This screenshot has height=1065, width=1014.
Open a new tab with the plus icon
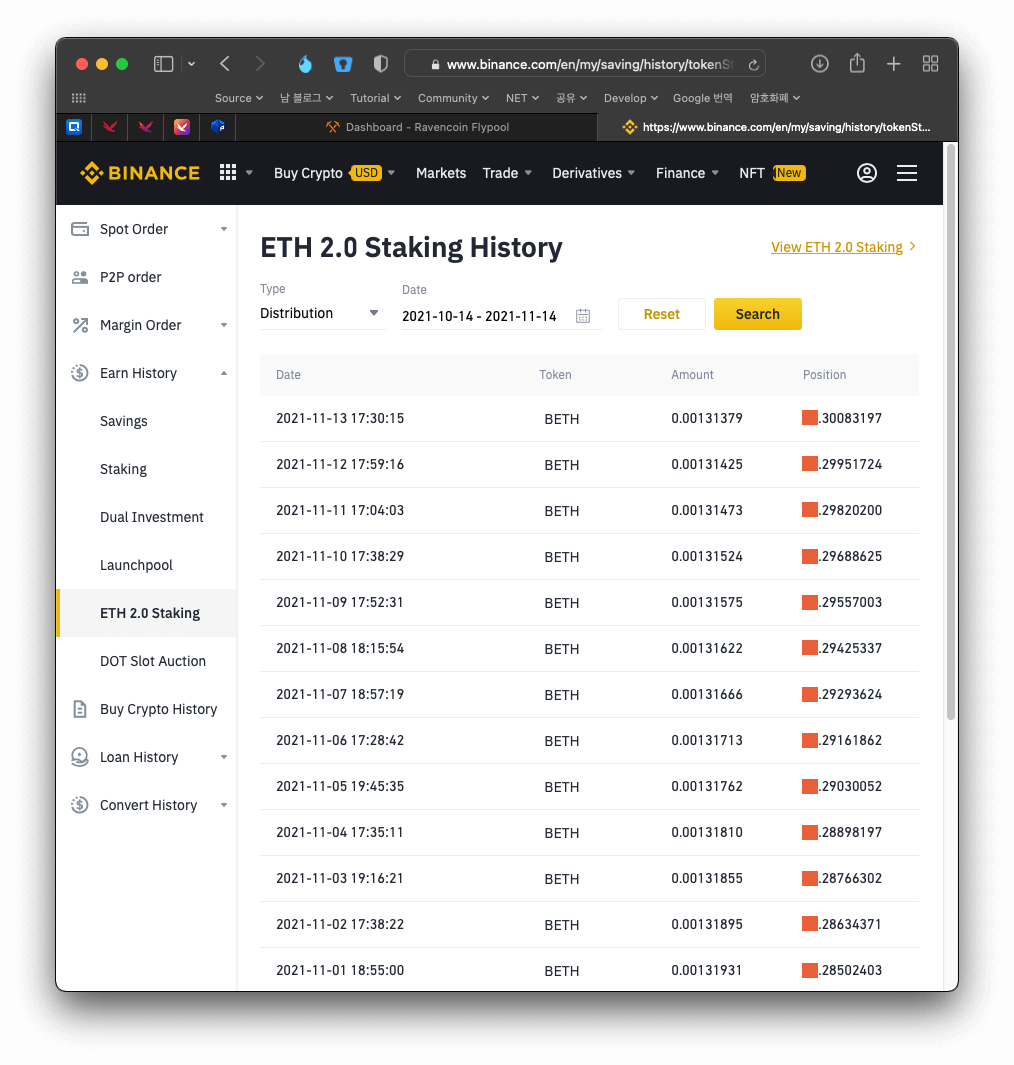(894, 64)
